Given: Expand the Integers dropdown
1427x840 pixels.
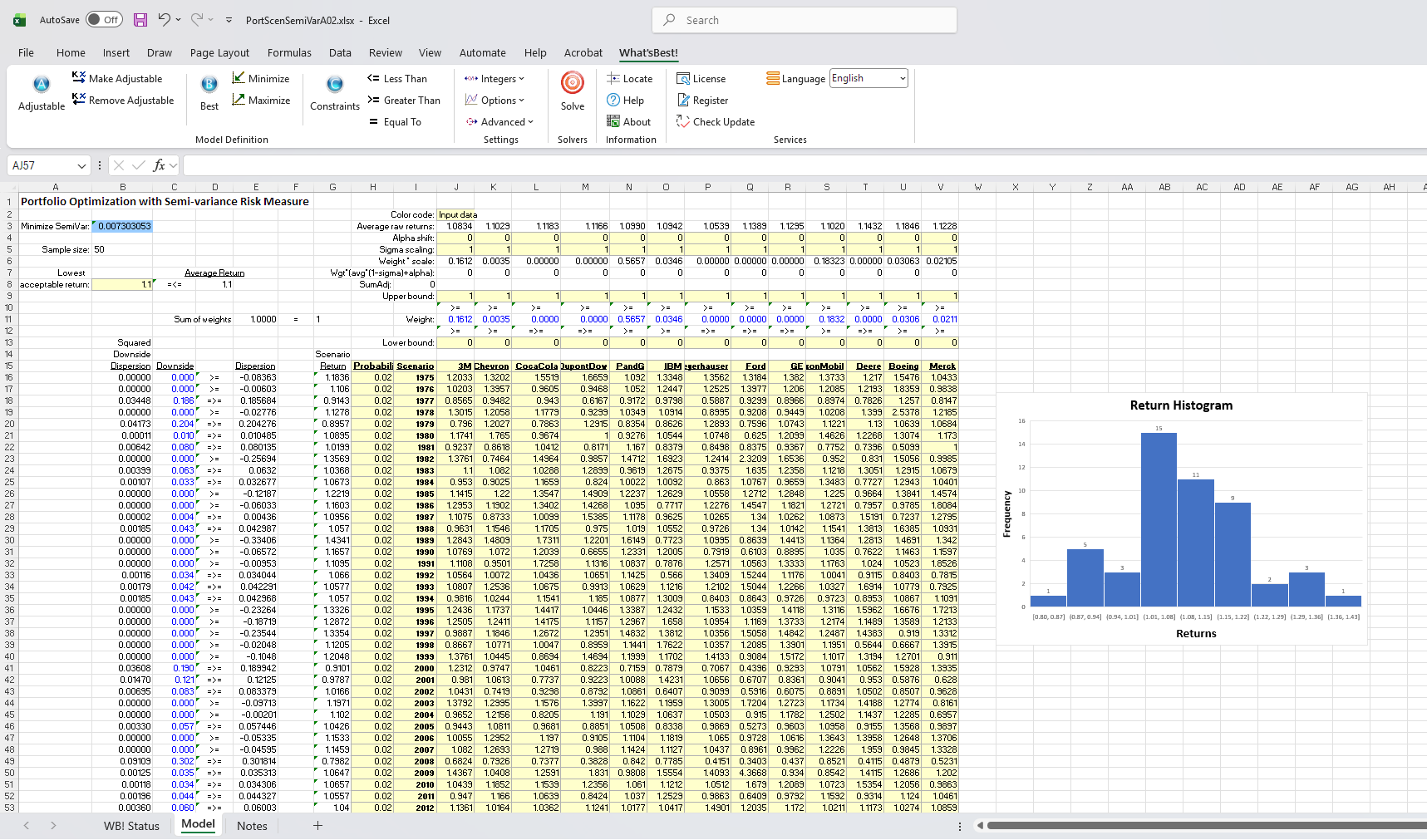Looking at the screenshot, I should coord(495,79).
